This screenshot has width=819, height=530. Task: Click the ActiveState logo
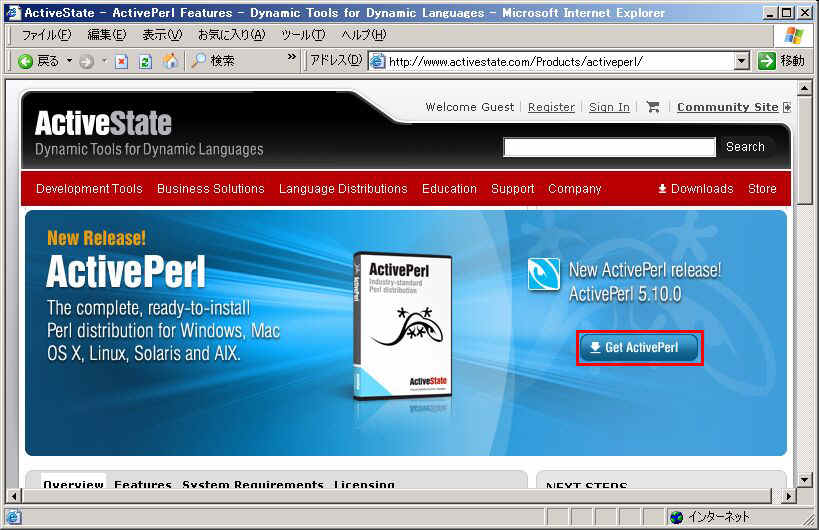coord(103,124)
